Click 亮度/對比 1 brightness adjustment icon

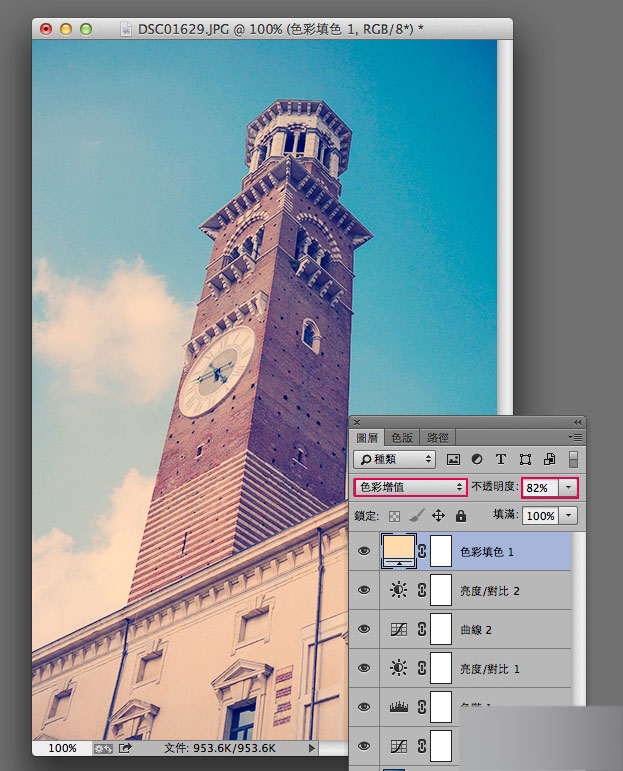pyautogui.click(x=398, y=668)
